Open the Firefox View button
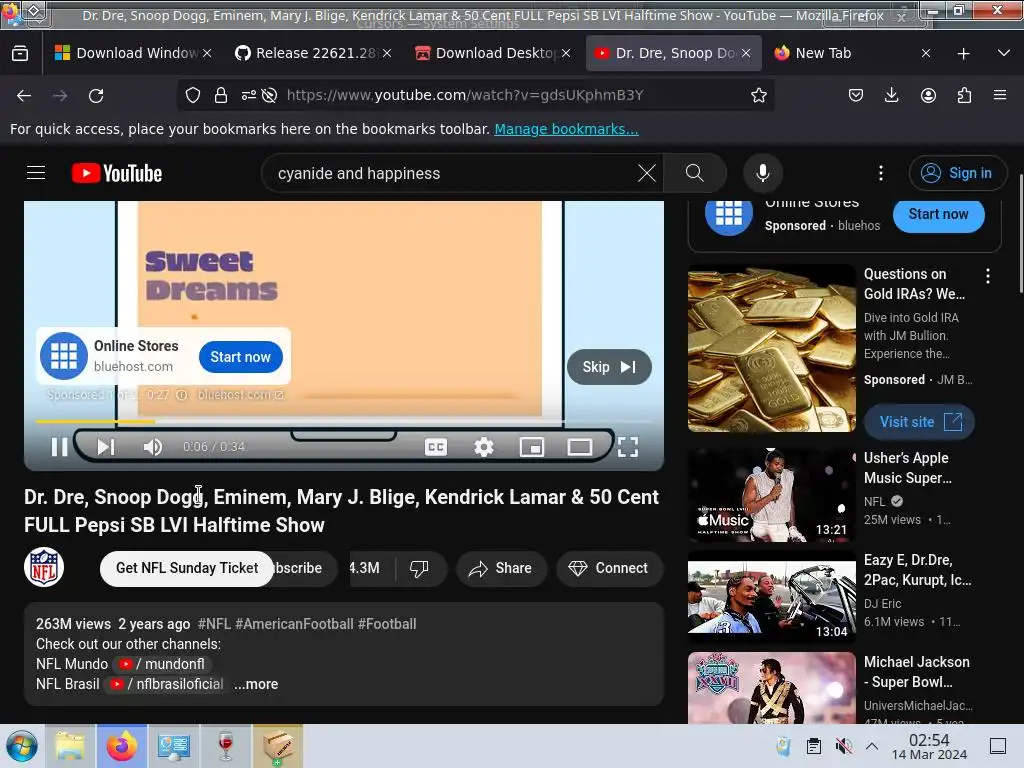The width and height of the screenshot is (1024, 768). 20,53
